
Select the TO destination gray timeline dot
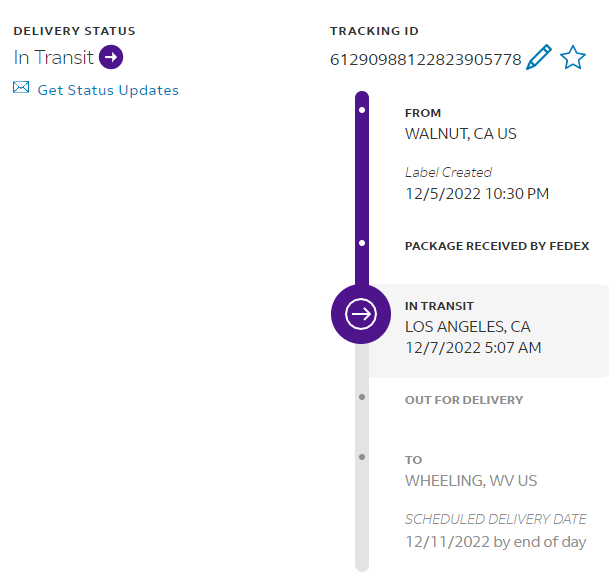click(x=361, y=457)
